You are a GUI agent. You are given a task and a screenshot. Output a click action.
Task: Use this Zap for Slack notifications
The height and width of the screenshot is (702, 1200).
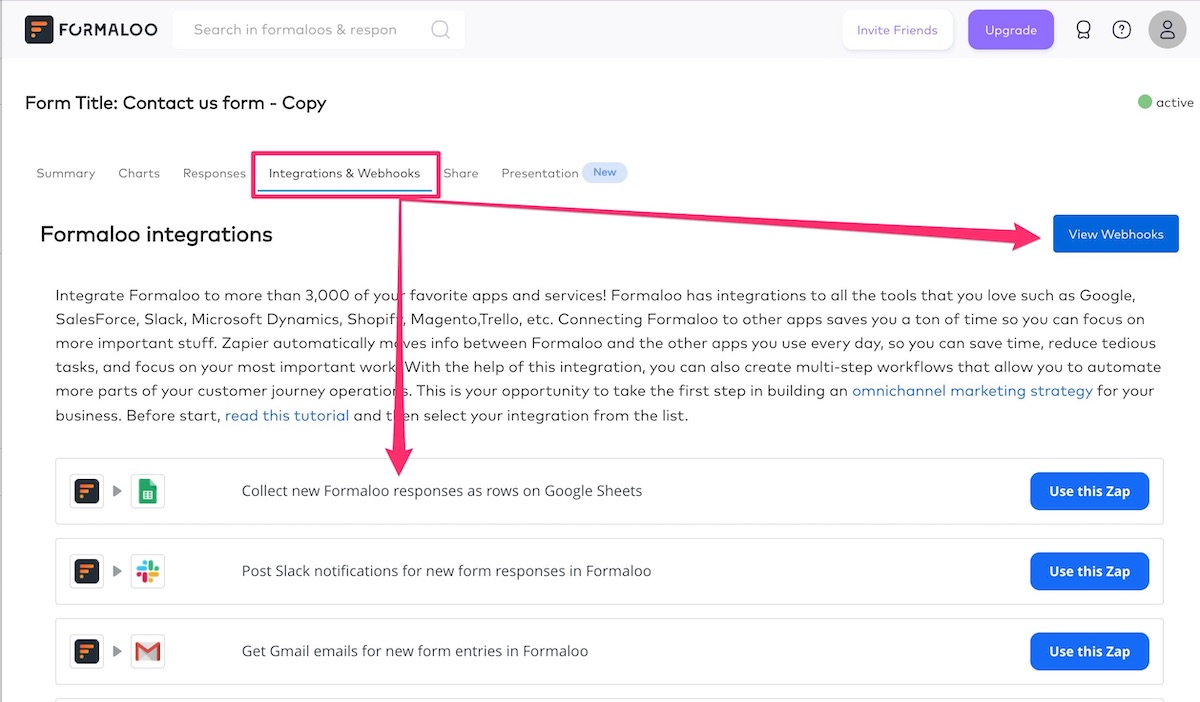tap(1089, 571)
